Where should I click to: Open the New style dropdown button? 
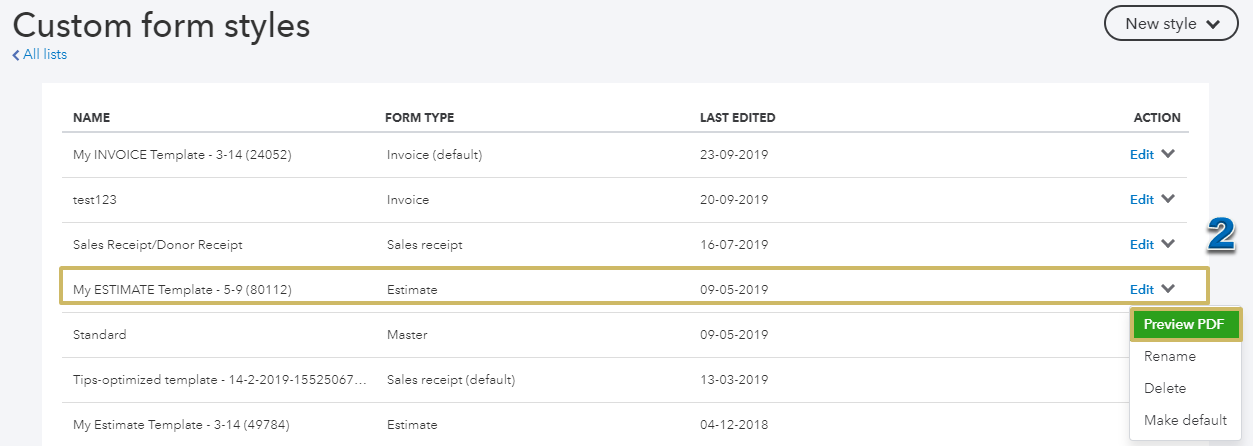click(x=1170, y=24)
